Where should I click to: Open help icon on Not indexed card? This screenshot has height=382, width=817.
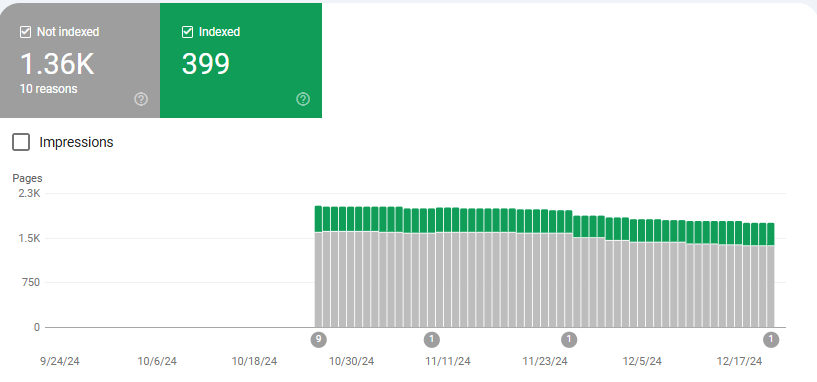pos(141,99)
